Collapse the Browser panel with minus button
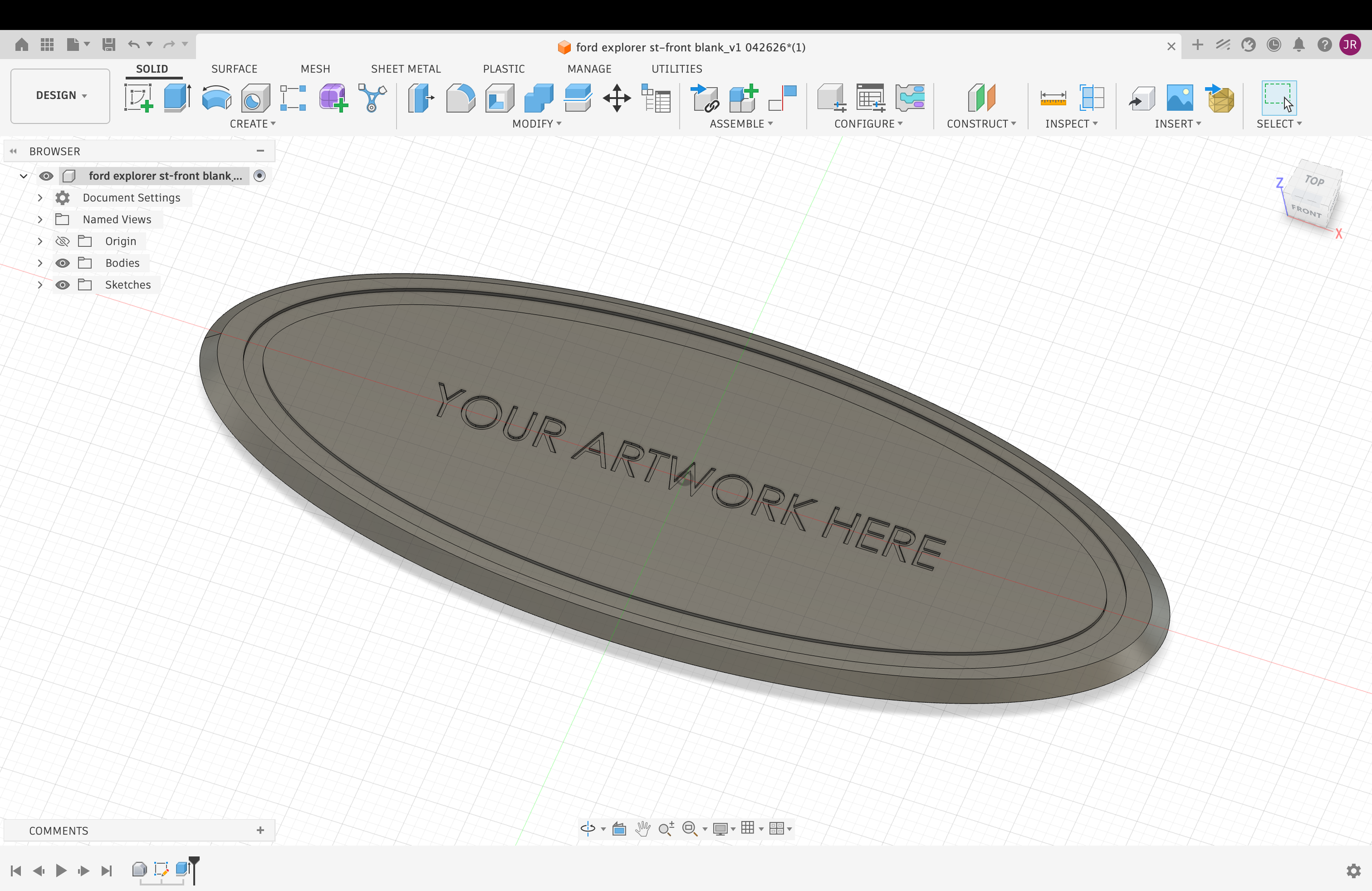Screen dimensions: 1372x891 (x=261, y=151)
